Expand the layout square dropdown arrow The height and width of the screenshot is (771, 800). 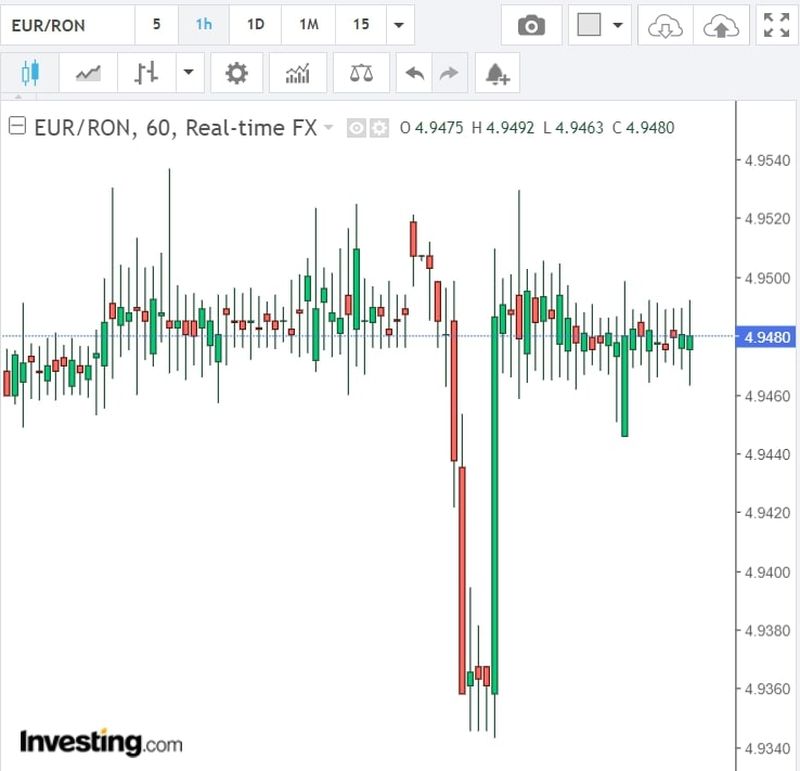tap(617, 26)
